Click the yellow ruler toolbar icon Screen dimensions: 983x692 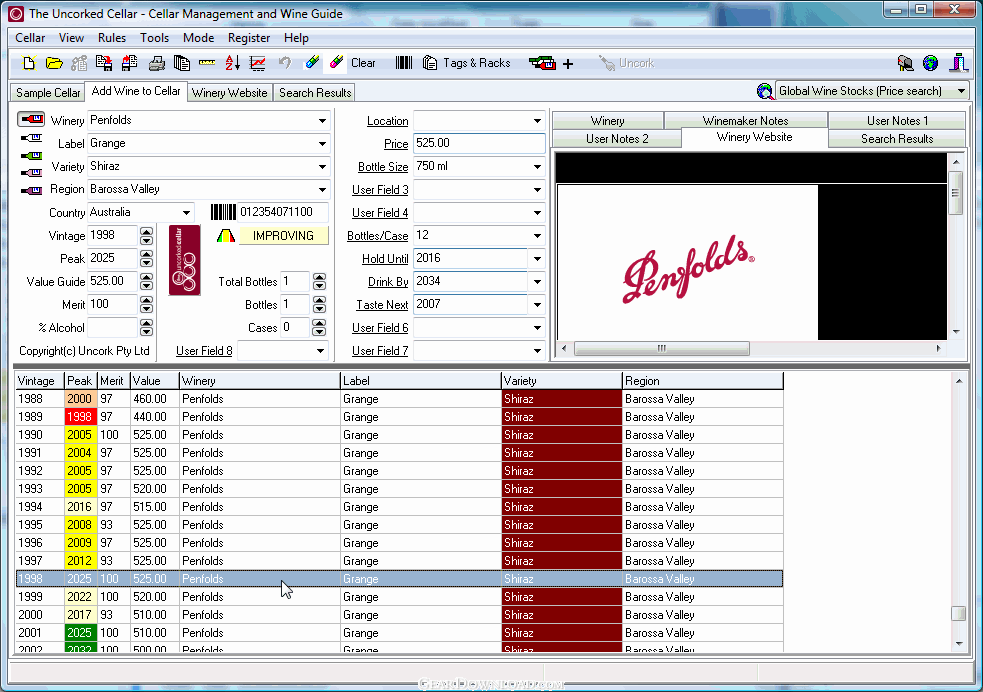click(x=207, y=63)
